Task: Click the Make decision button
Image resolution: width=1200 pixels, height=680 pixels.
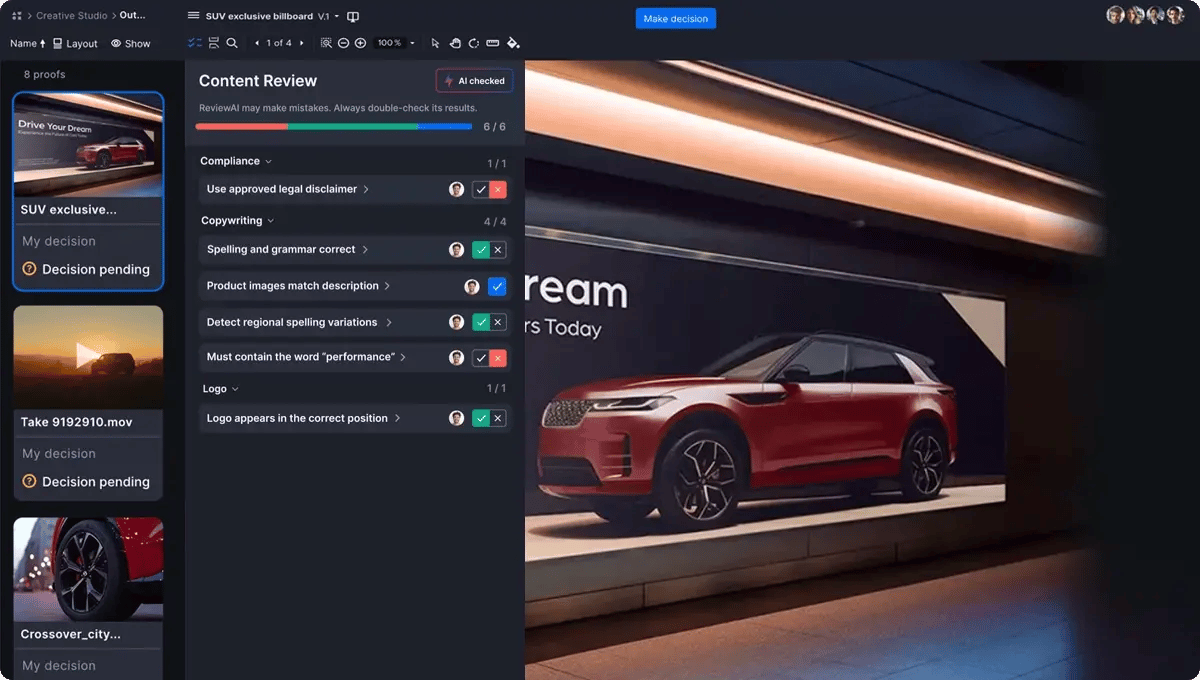Action: (675, 18)
